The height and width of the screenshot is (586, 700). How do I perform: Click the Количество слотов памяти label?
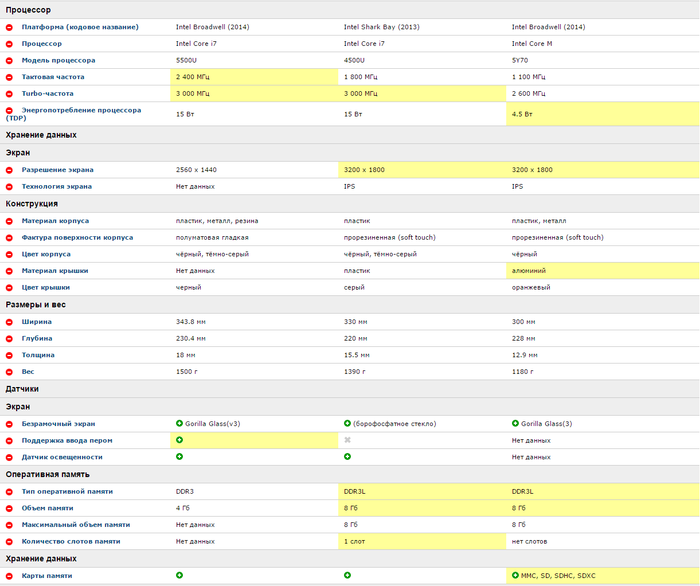point(71,541)
